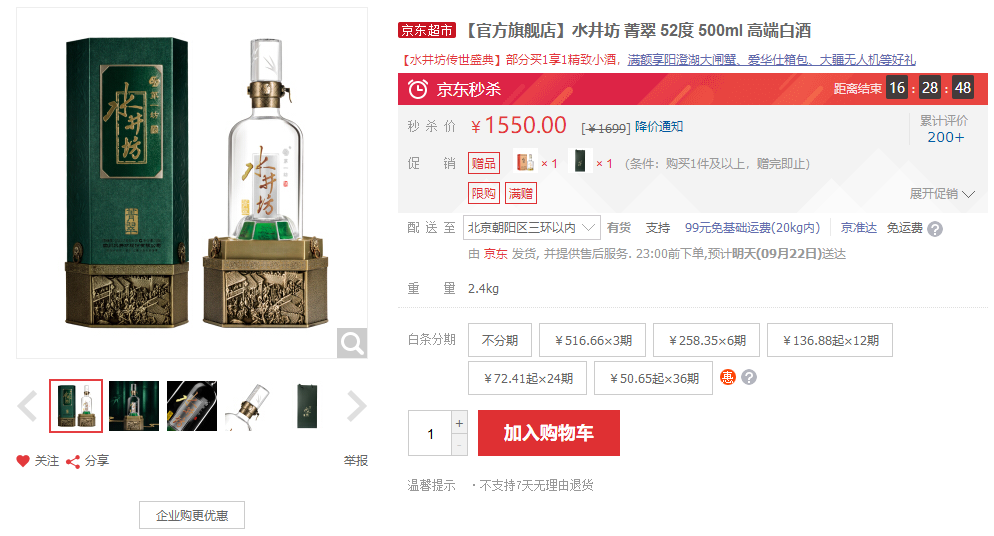994x536 pixels.
Task: Click the help question mark beside 免运费
Action: coord(934,229)
